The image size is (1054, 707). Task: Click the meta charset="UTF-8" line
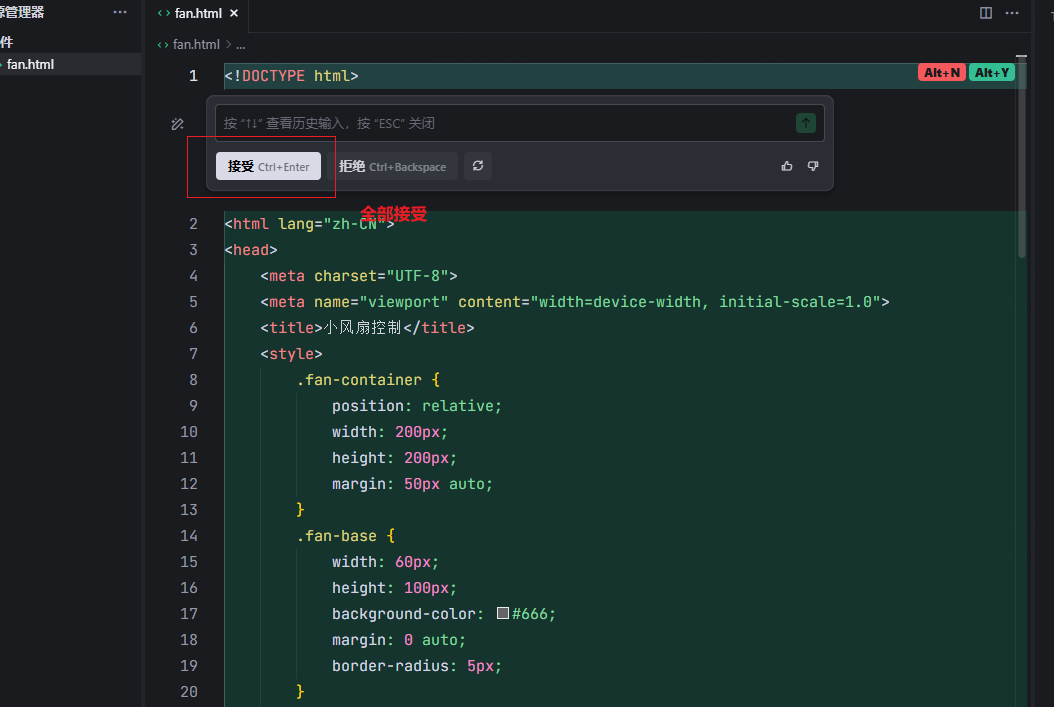click(359, 276)
